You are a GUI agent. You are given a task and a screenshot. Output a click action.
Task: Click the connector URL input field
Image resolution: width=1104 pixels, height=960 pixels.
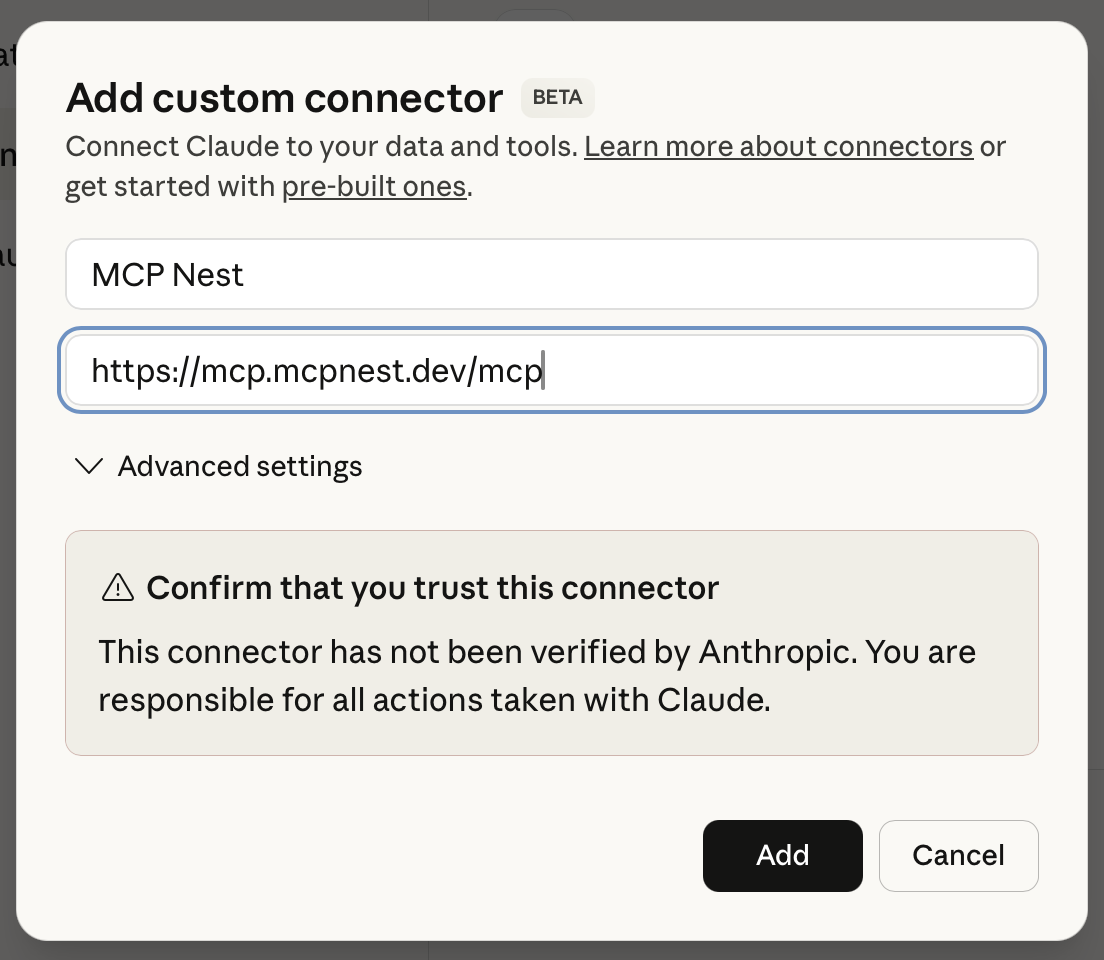point(551,369)
